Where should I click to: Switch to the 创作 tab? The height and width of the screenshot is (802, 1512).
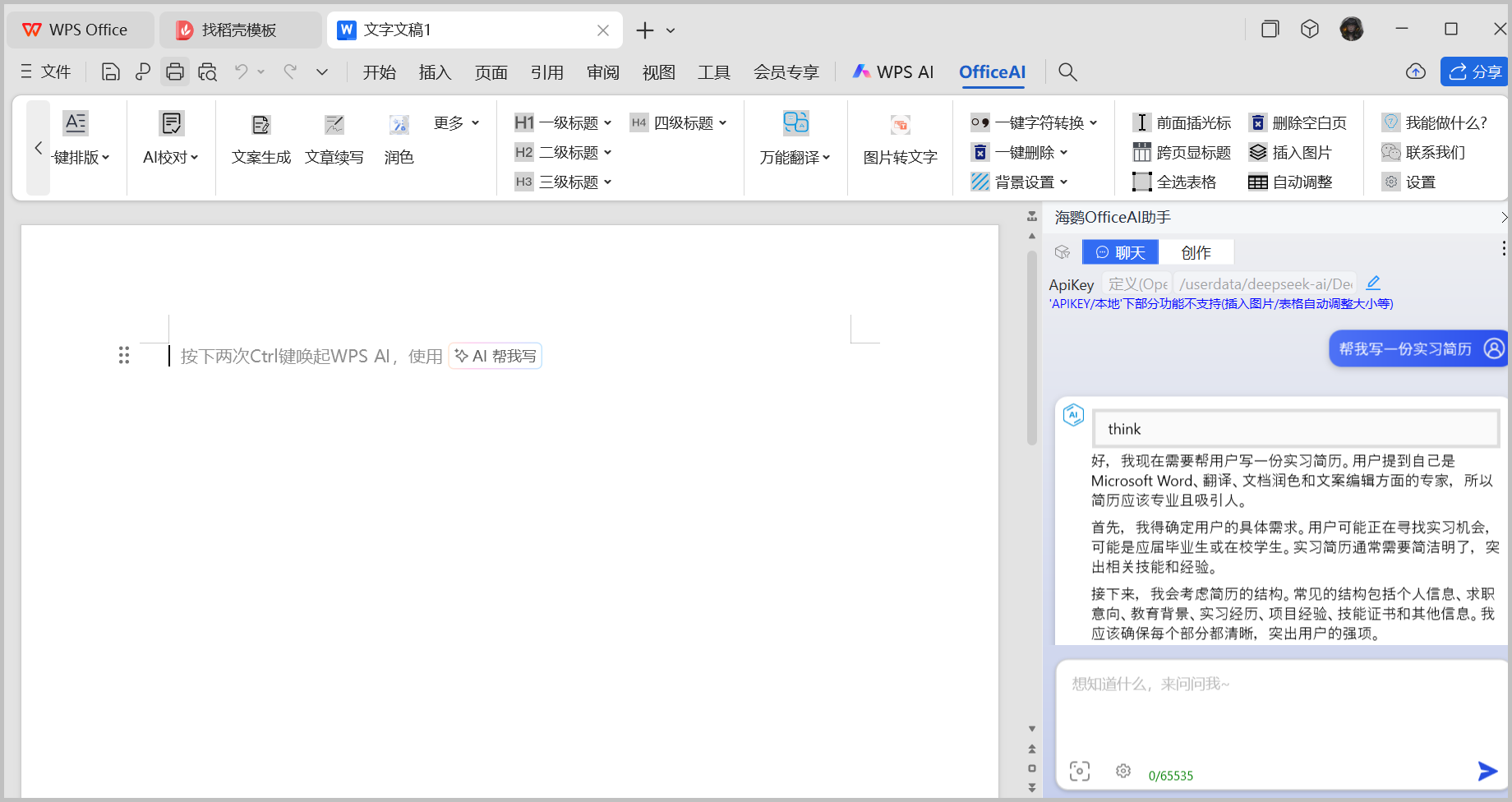1196,252
